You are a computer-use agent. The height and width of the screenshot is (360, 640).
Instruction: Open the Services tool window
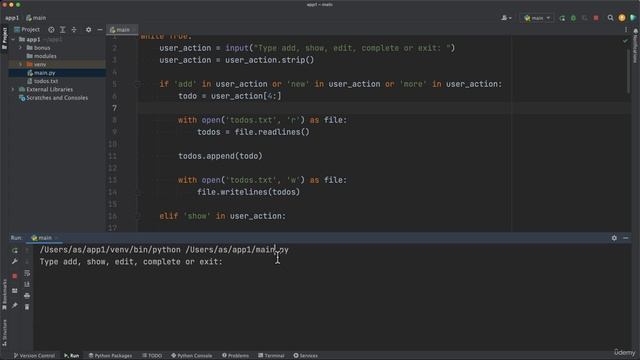coord(305,356)
